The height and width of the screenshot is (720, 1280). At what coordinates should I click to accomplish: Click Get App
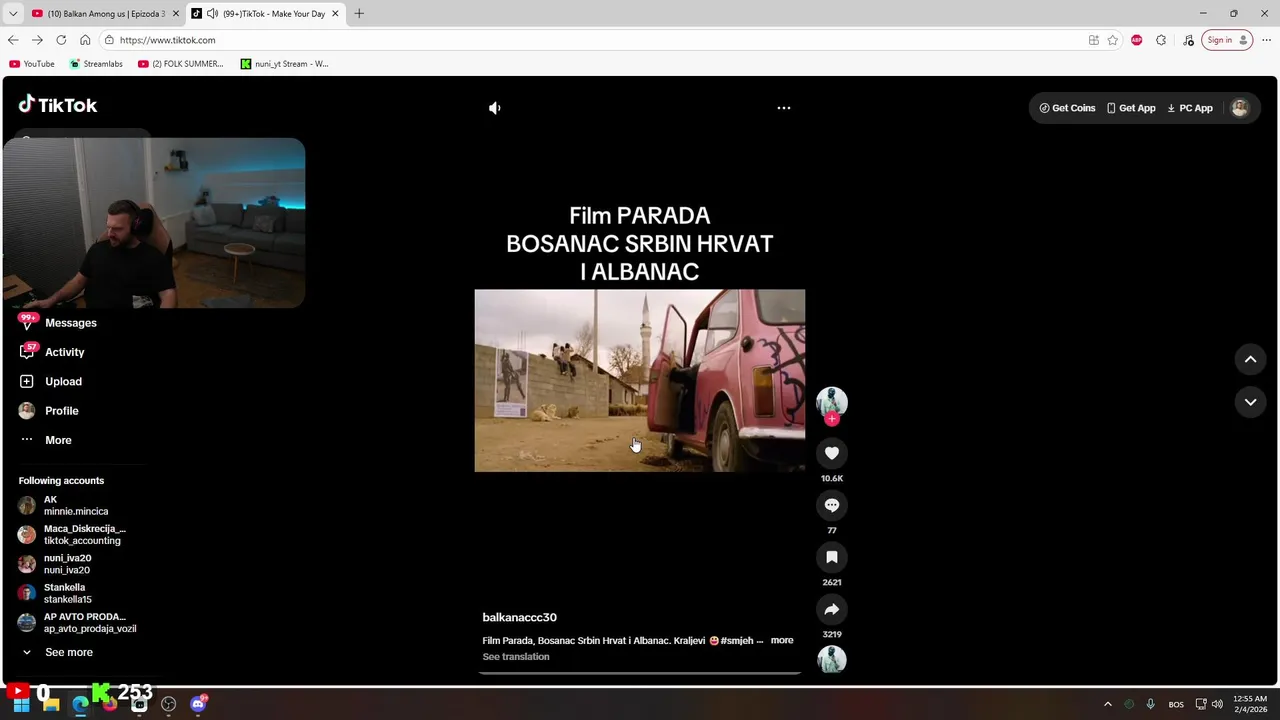coord(1131,108)
